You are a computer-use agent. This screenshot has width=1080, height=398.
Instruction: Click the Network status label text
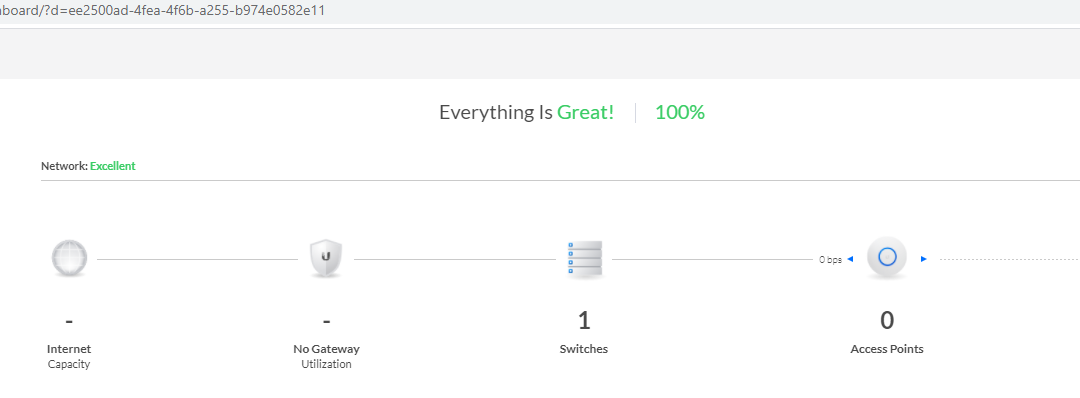65,166
